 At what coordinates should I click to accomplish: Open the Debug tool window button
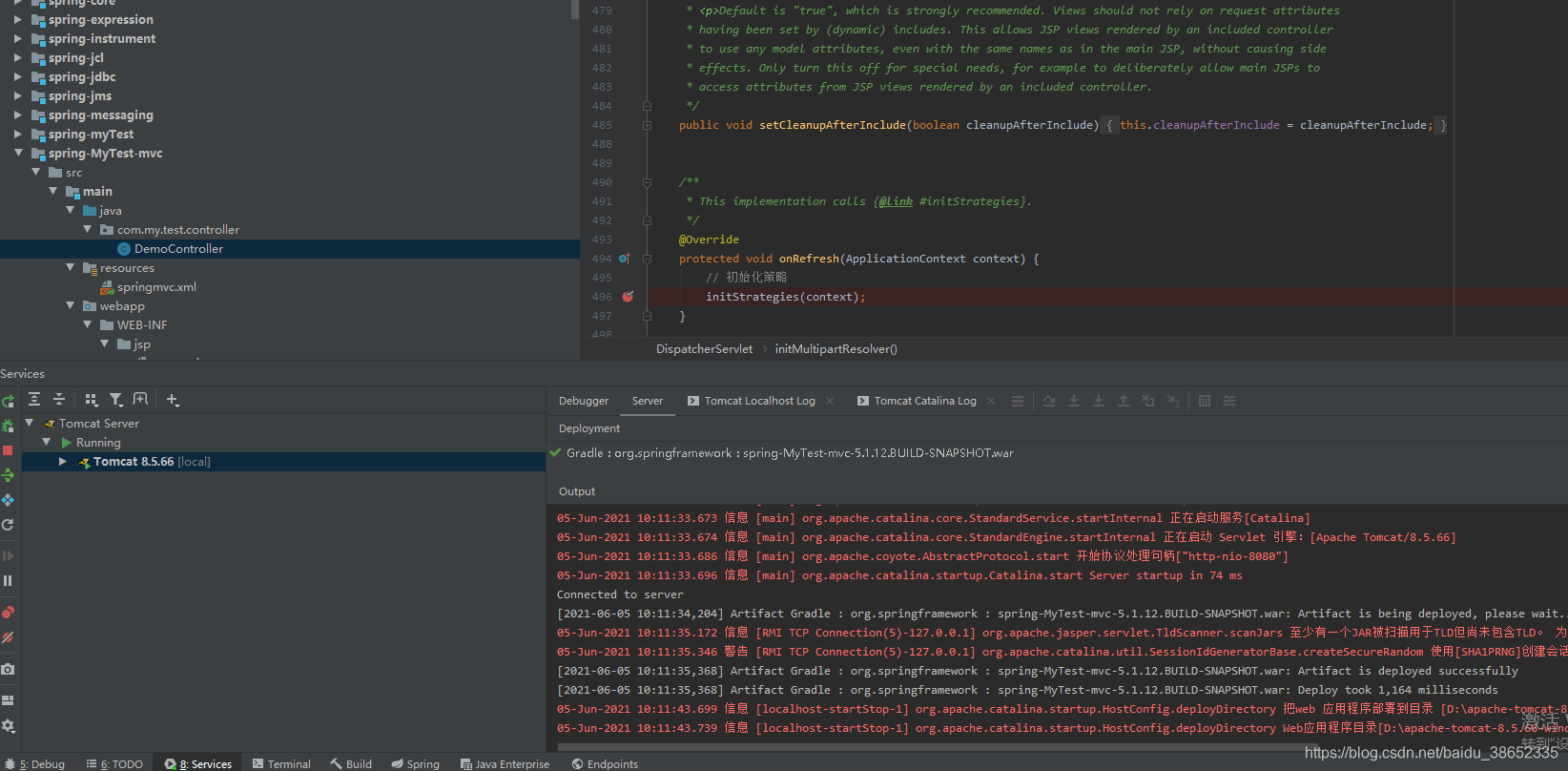pos(35,764)
